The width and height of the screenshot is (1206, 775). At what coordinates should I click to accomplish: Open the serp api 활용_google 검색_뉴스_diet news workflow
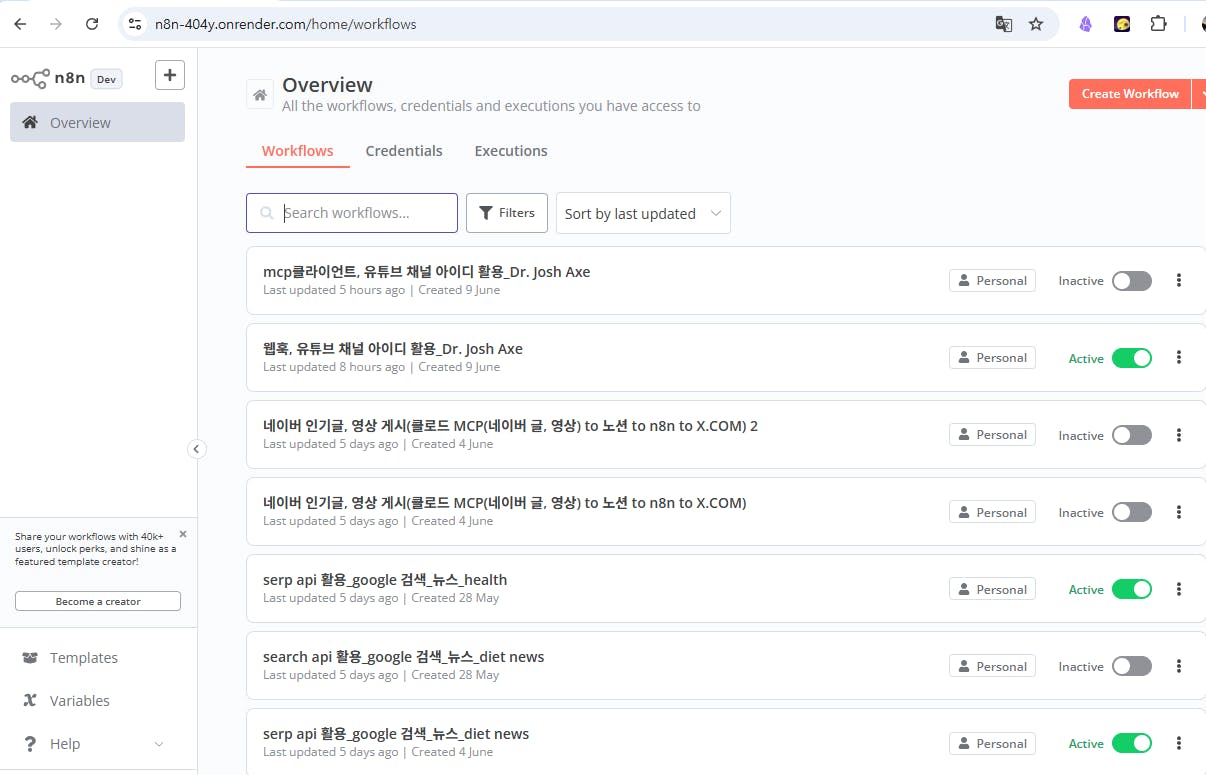(x=396, y=734)
